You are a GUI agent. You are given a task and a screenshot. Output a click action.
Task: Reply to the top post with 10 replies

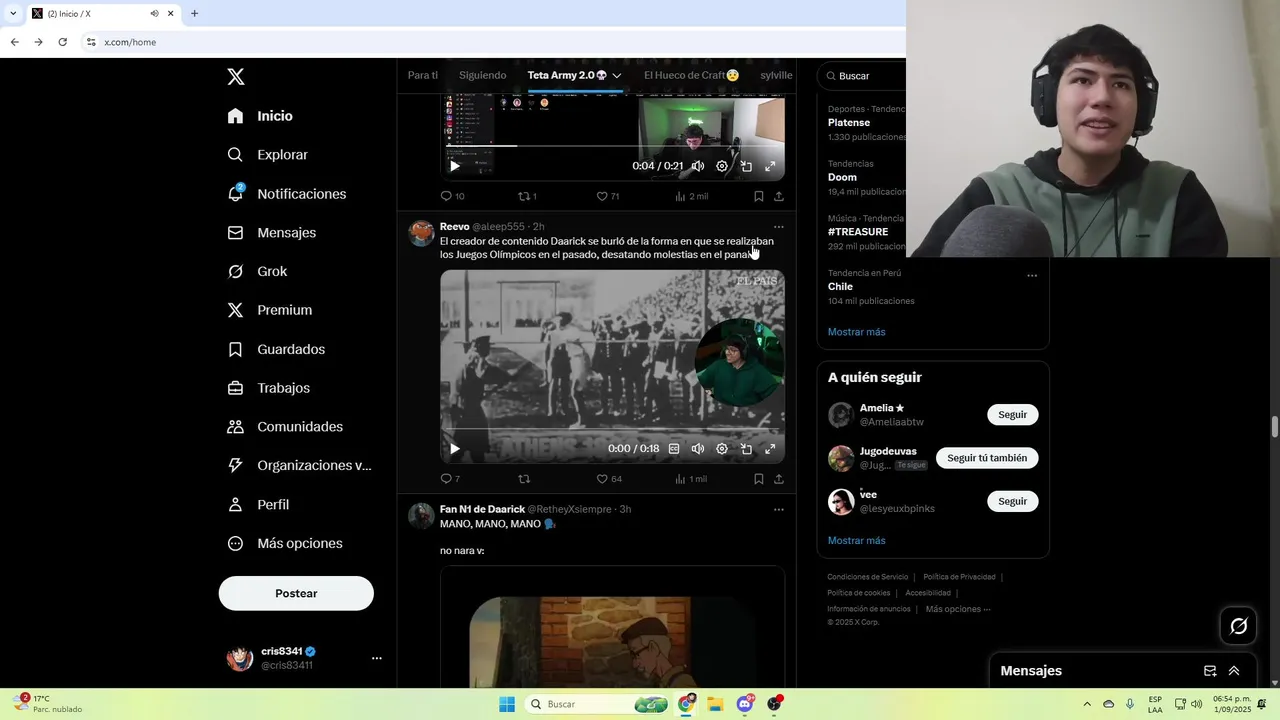pos(452,196)
